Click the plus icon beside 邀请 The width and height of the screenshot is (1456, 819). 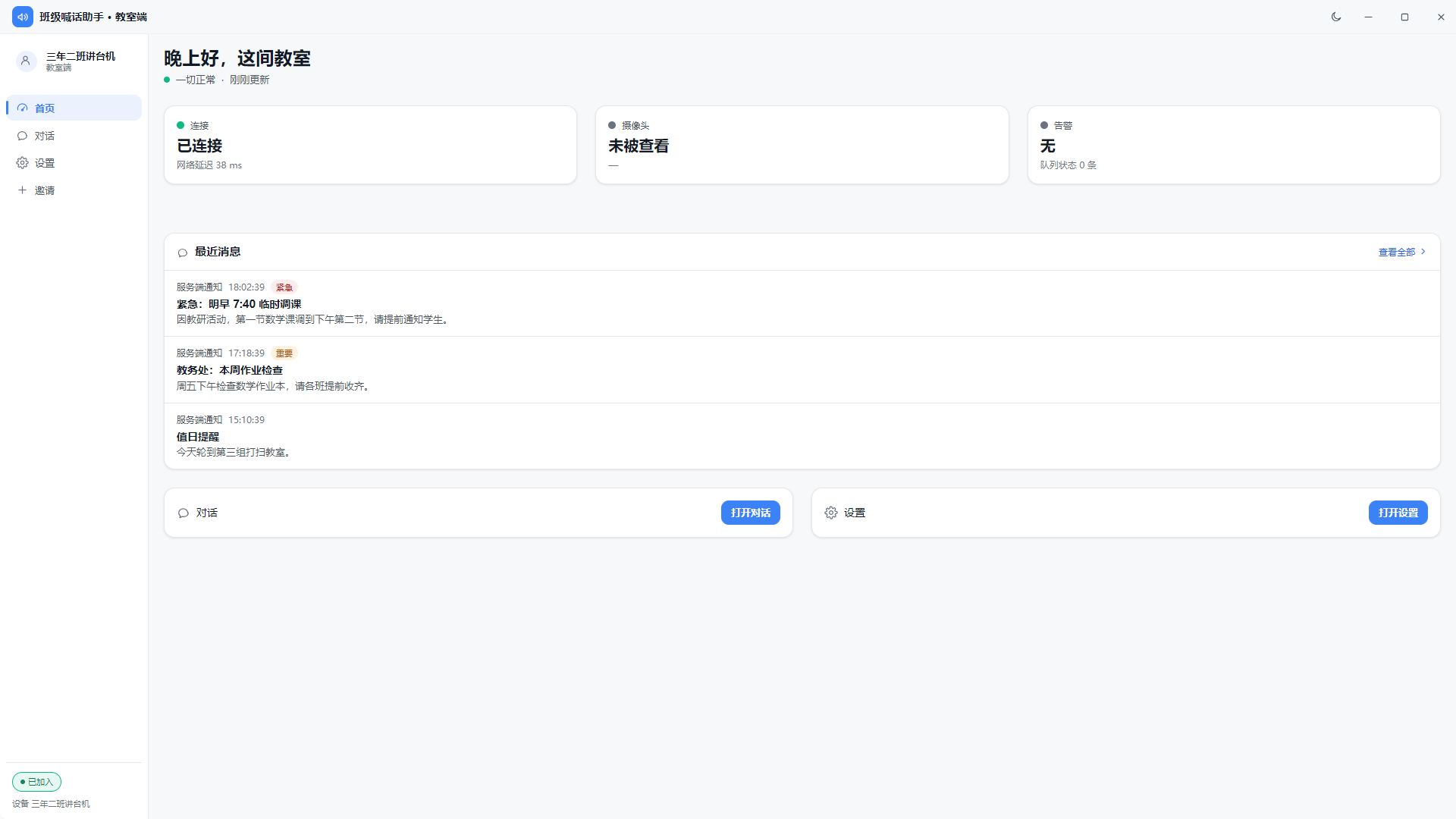pyautogui.click(x=23, y=190)
